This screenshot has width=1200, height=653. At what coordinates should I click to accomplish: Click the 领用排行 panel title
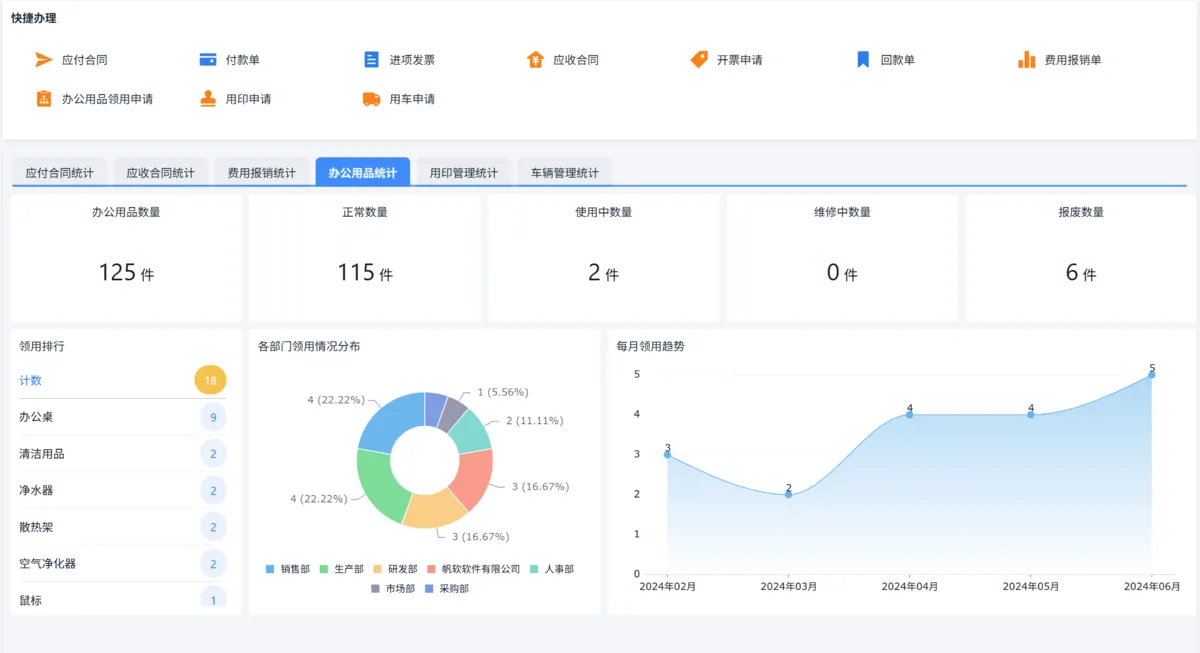42,346
